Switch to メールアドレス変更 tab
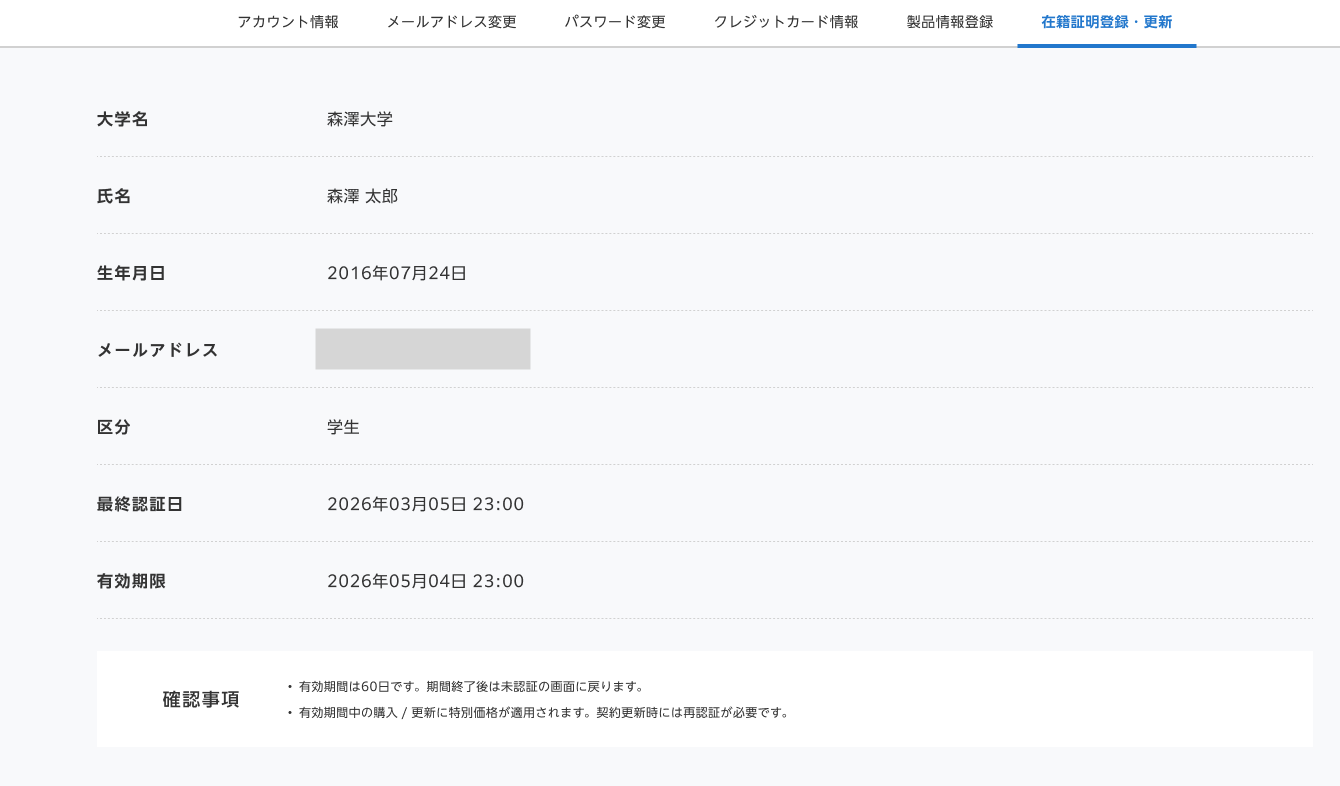Screen dimensions: 1340x786 451,22
